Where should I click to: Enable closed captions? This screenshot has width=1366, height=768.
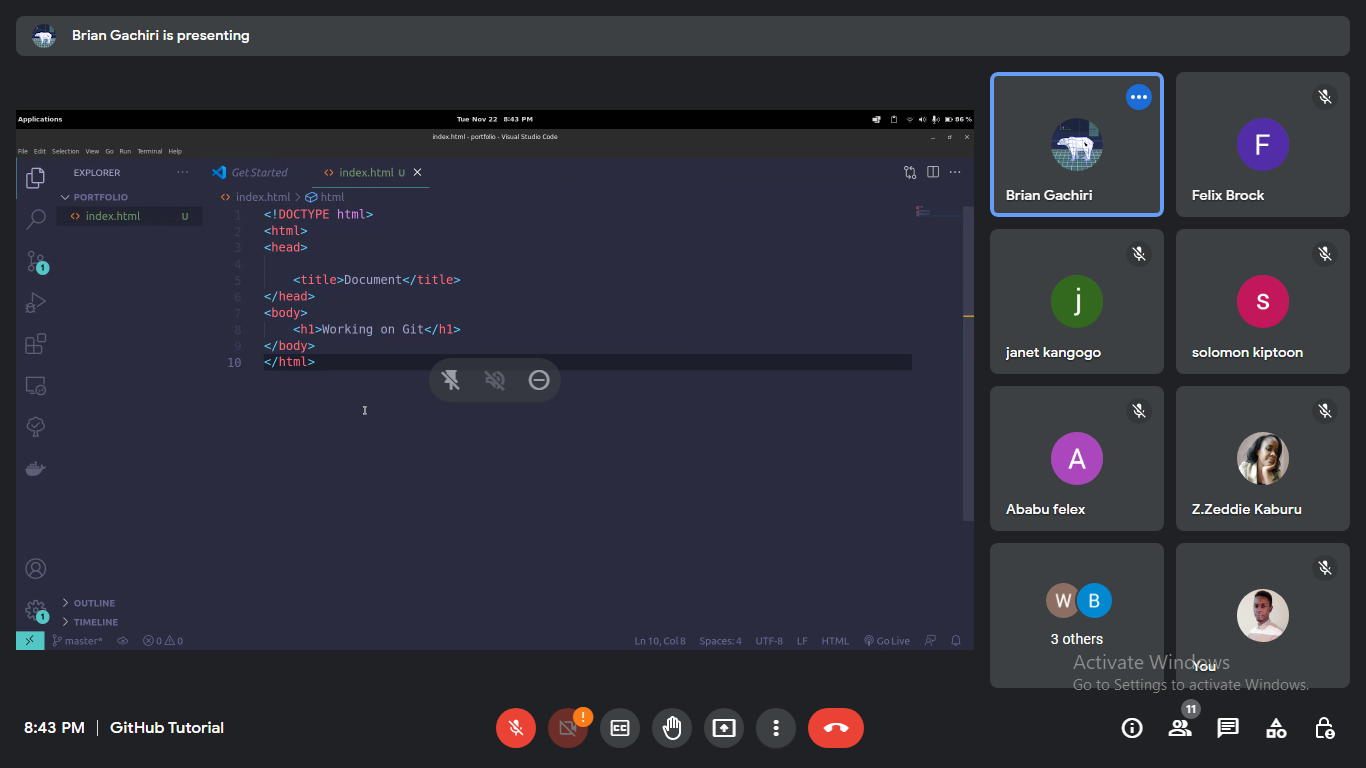click(x=620, y=728)
